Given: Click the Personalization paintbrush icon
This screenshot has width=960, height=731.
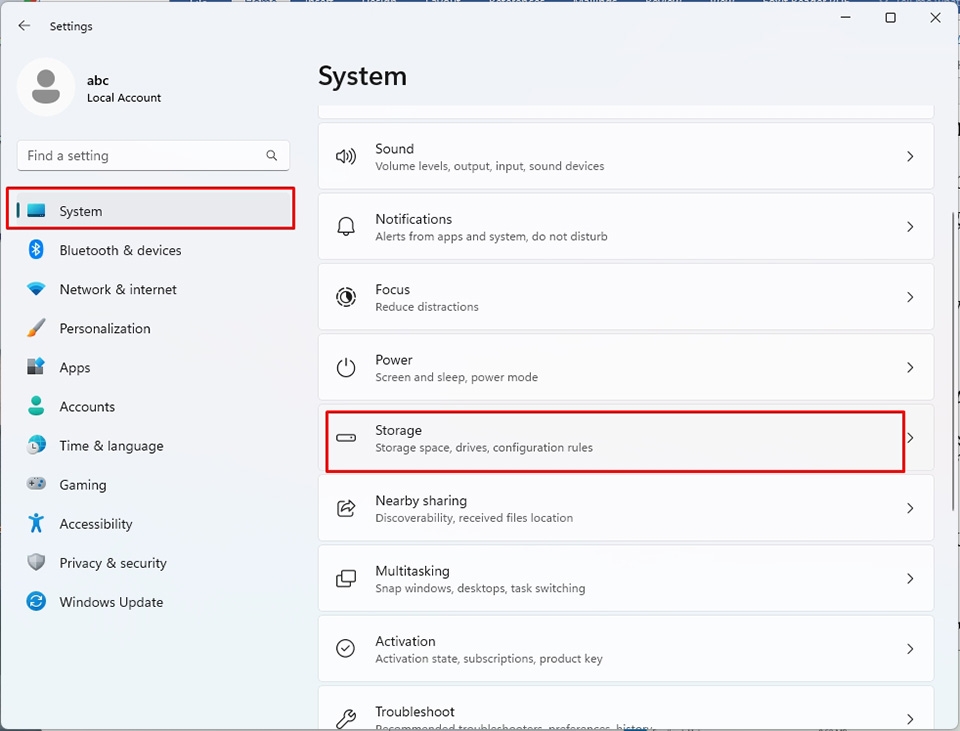Looking at the screenshot, I should pos(36,328).
